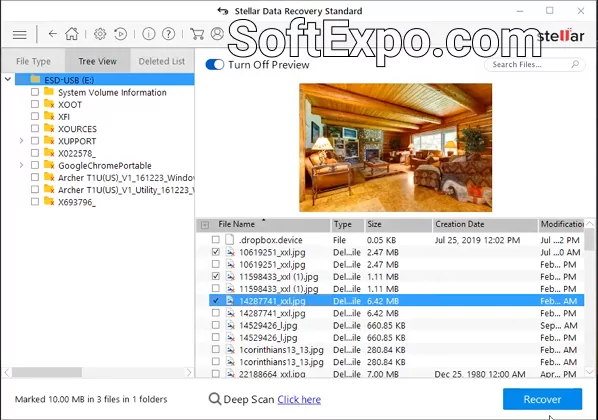The width and height of the screenshot is (598, 420).
Task: Tick the .dropbox.device file checkbox
Action: [215, 240]
